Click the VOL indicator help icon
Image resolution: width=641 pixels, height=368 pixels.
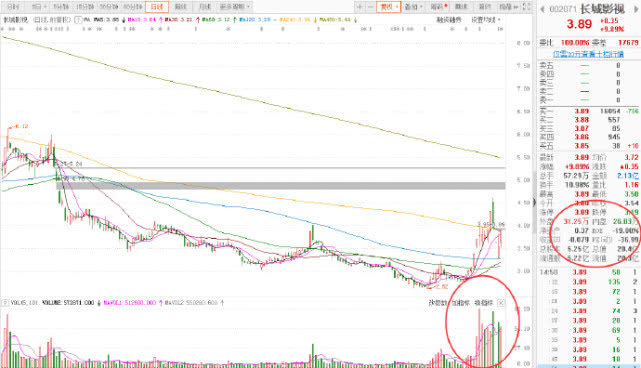5,303
